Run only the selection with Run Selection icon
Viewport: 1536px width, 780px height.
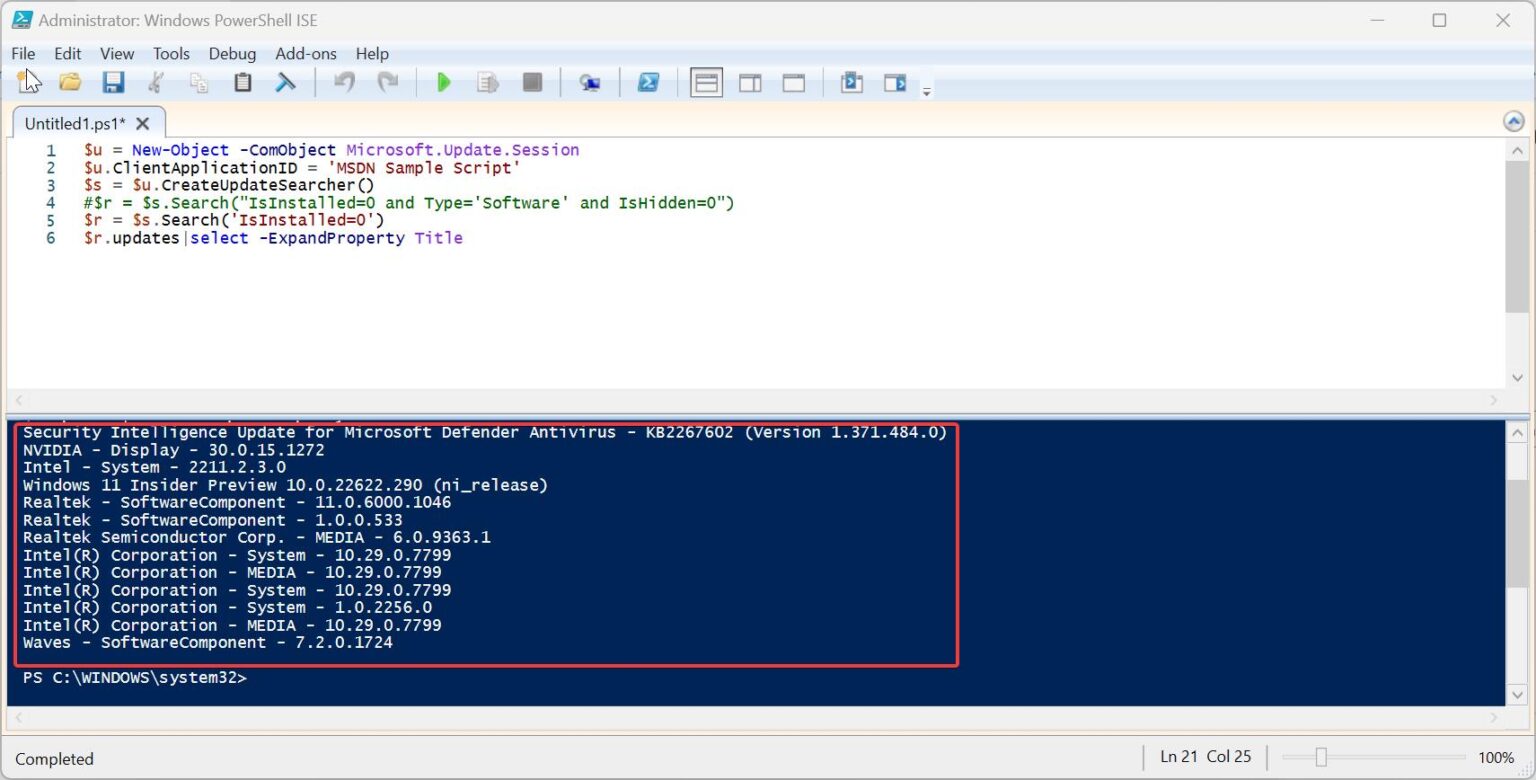tap(487, 82)
